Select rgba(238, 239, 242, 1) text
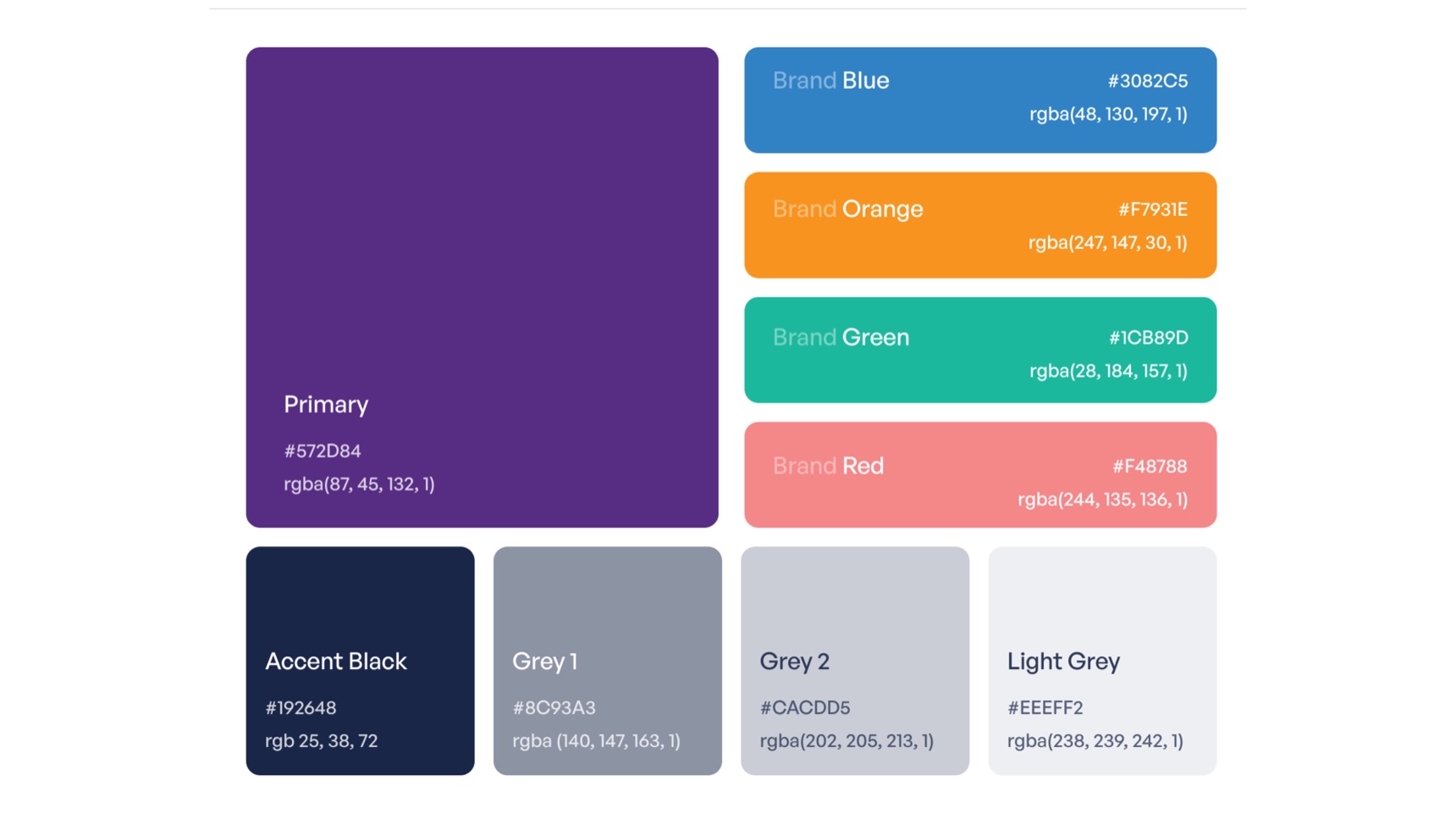 [x=1095, y=741]
